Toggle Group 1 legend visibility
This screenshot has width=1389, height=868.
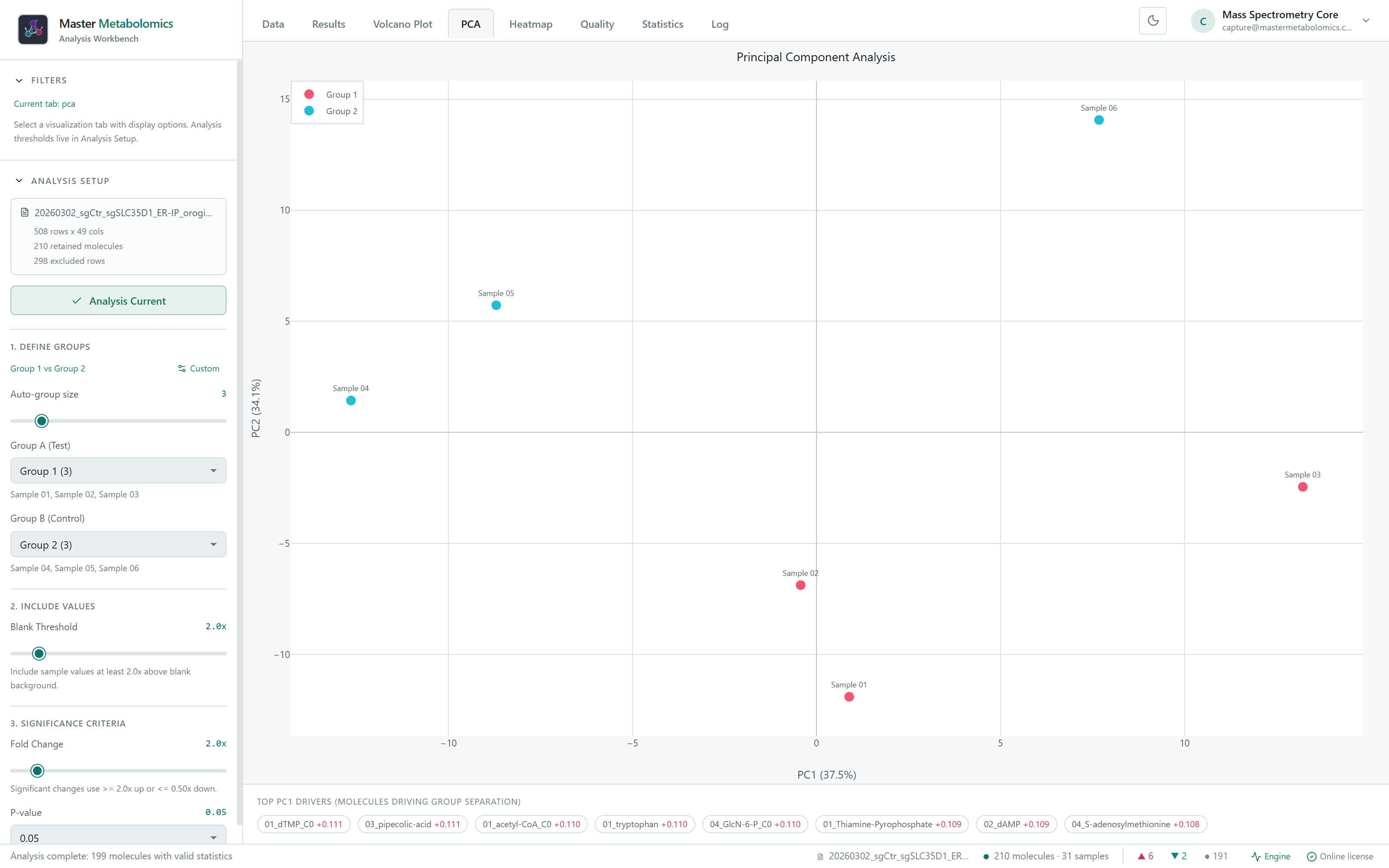331,94
